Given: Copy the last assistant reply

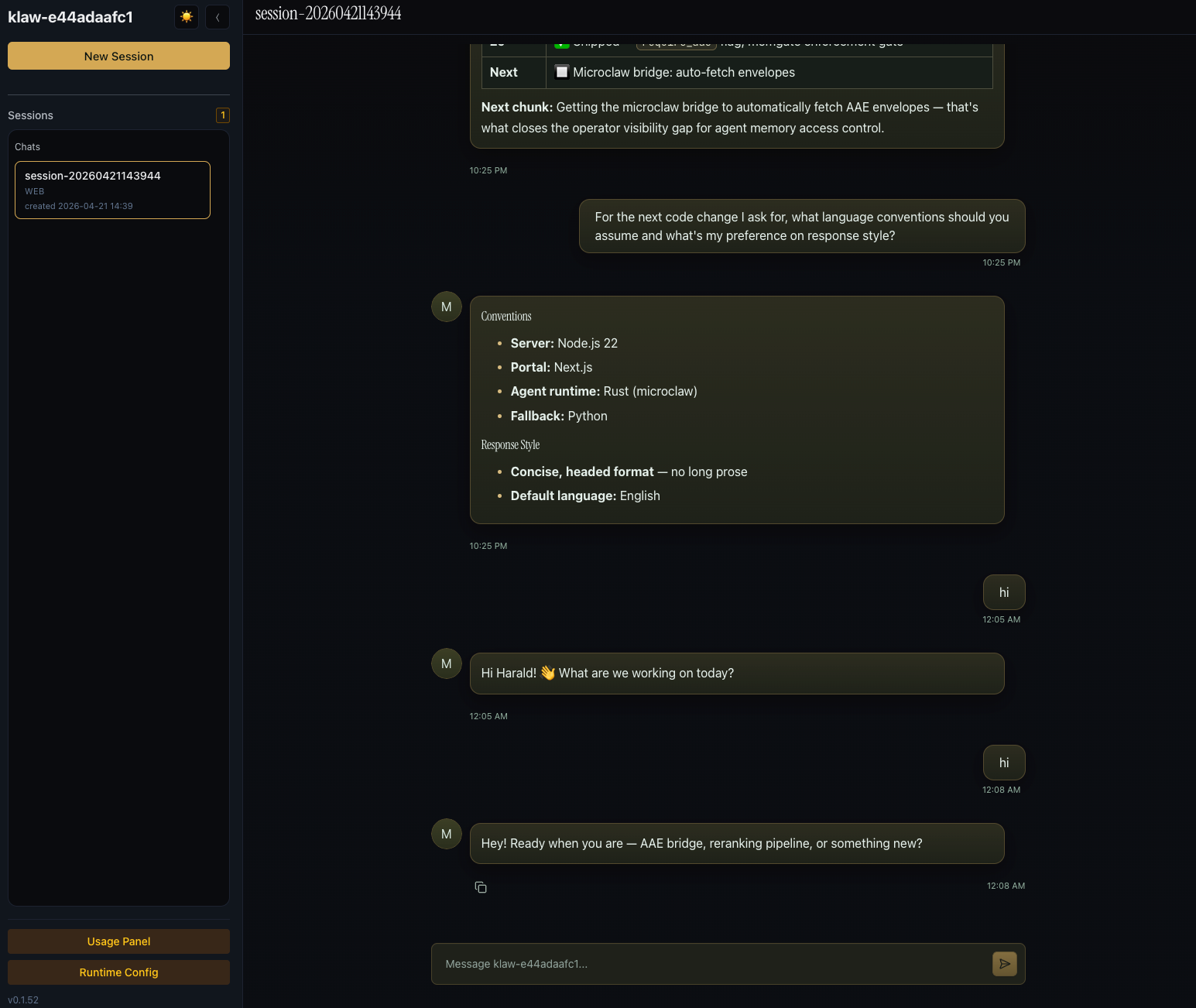Looking at the screenshot, I should (481, 887).
